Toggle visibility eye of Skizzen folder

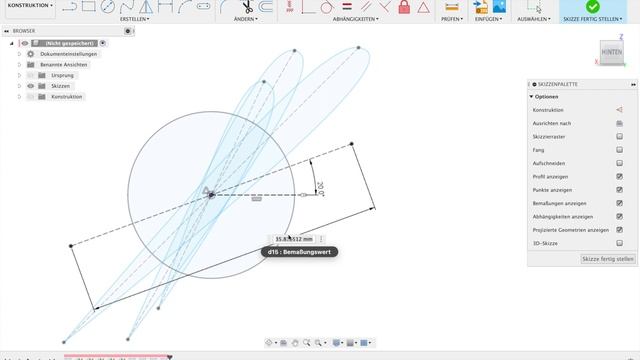(x=31, y=86)
